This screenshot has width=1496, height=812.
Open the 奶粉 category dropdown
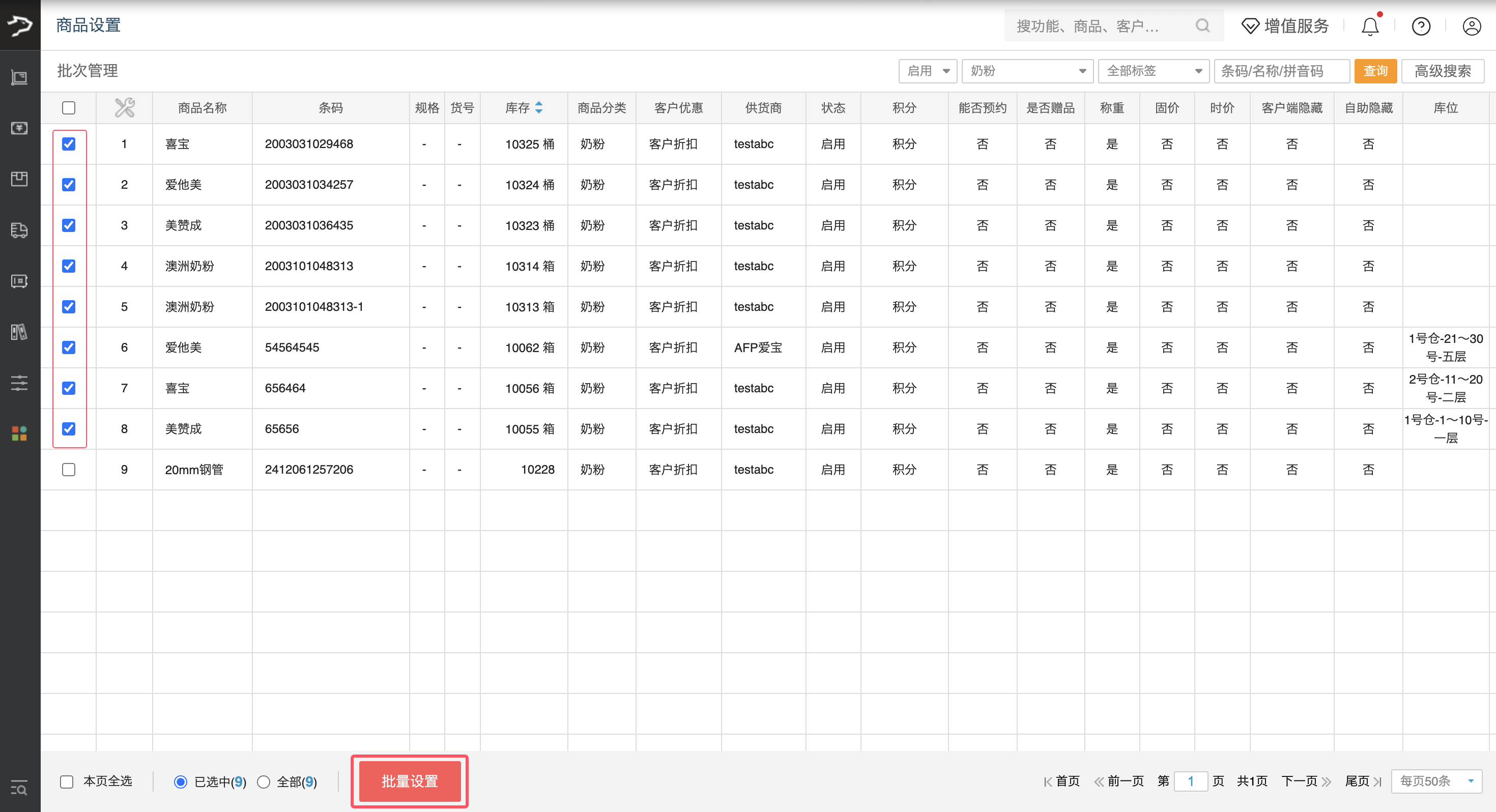tap(1027, 71)
